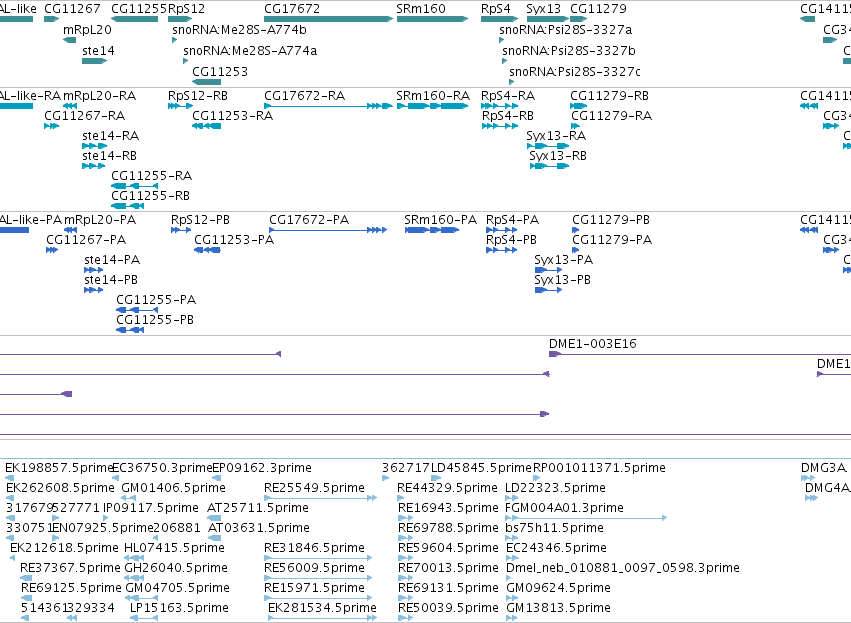Select protein CG11255-PA

pyautogui.click(x=156, y=300)
